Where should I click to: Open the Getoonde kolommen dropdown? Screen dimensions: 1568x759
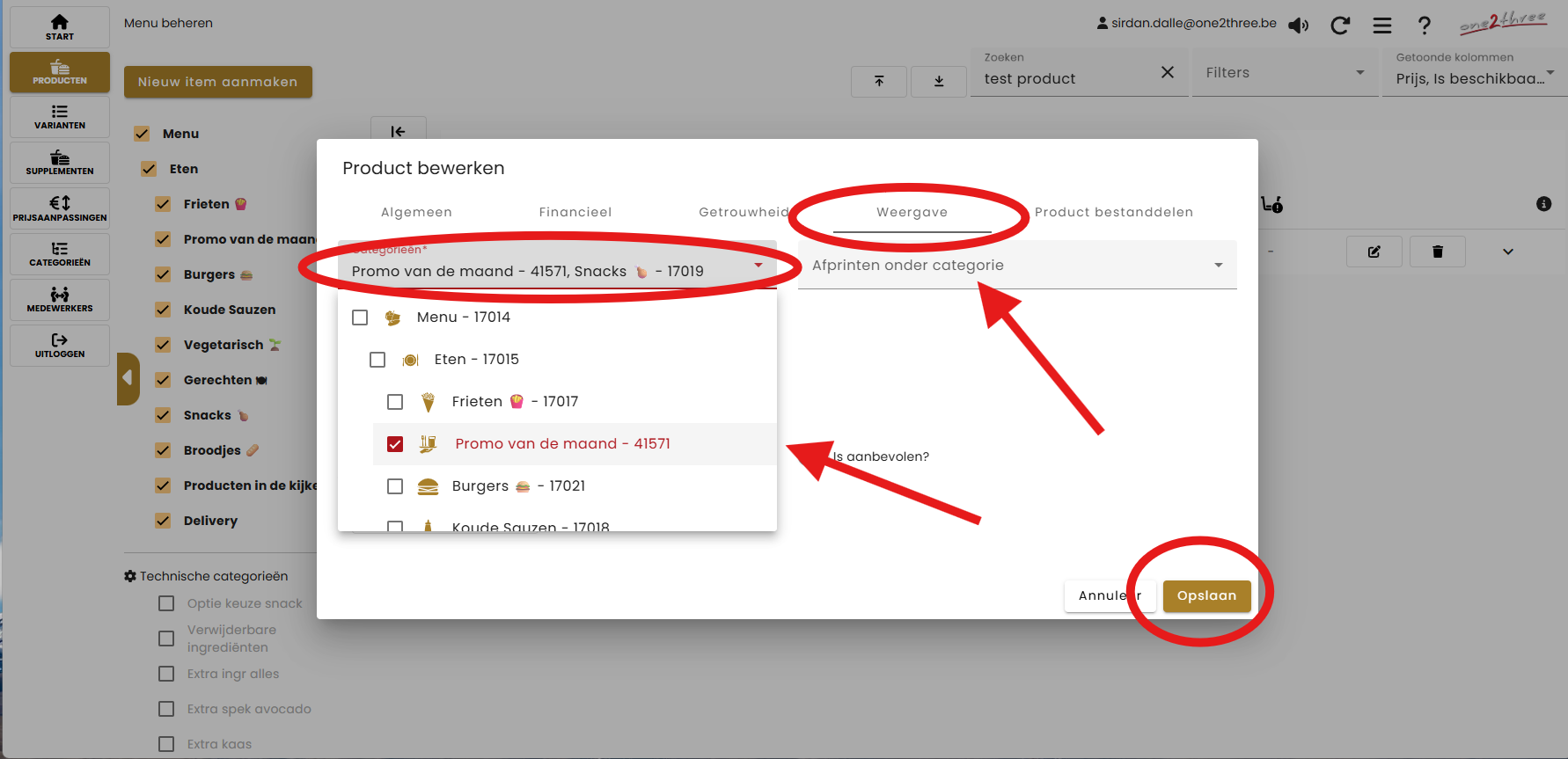pyautogui.click(x=1474, y=78)
